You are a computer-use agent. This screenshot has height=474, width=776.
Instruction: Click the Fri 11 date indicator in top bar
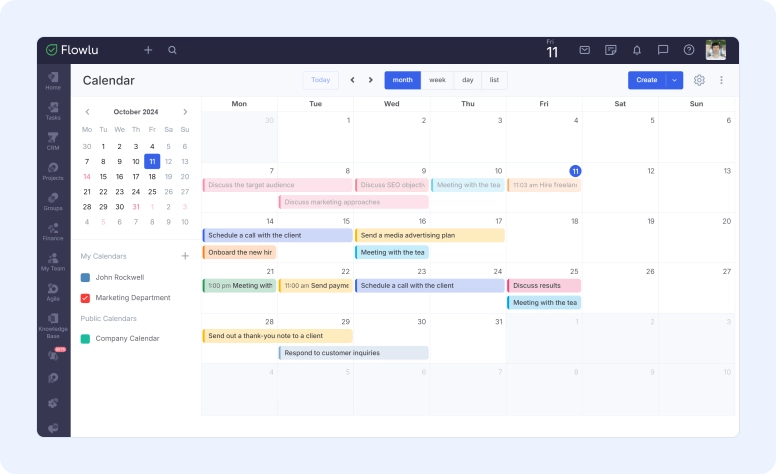[552, 49]
